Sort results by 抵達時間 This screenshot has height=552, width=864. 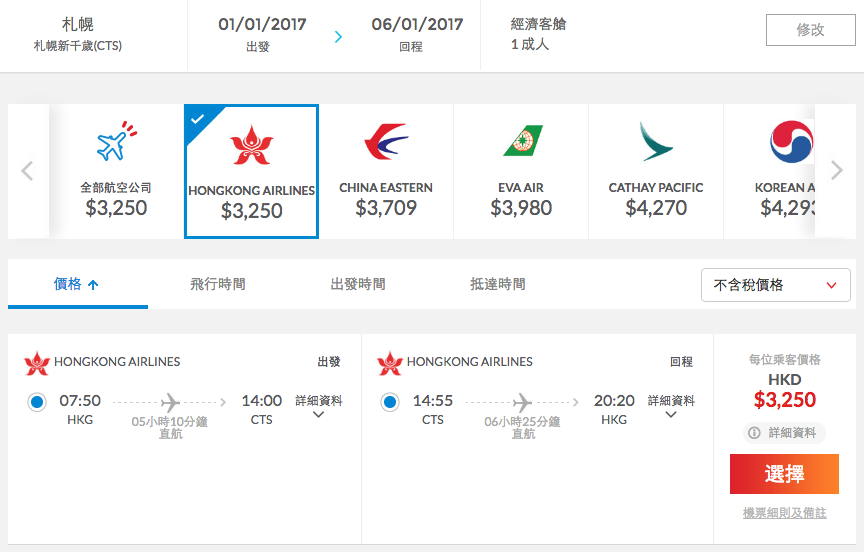(498, 284)
